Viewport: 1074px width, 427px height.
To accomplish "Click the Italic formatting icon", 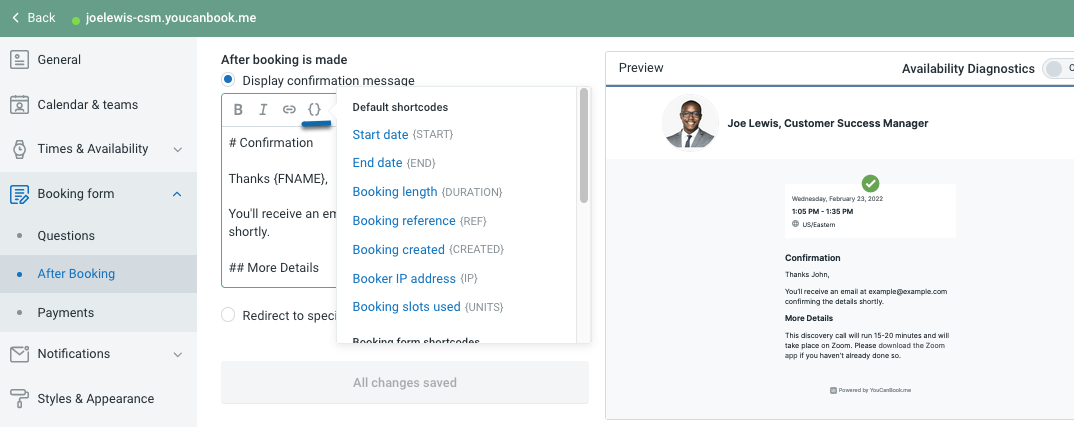I will click(x=263, y=110).
